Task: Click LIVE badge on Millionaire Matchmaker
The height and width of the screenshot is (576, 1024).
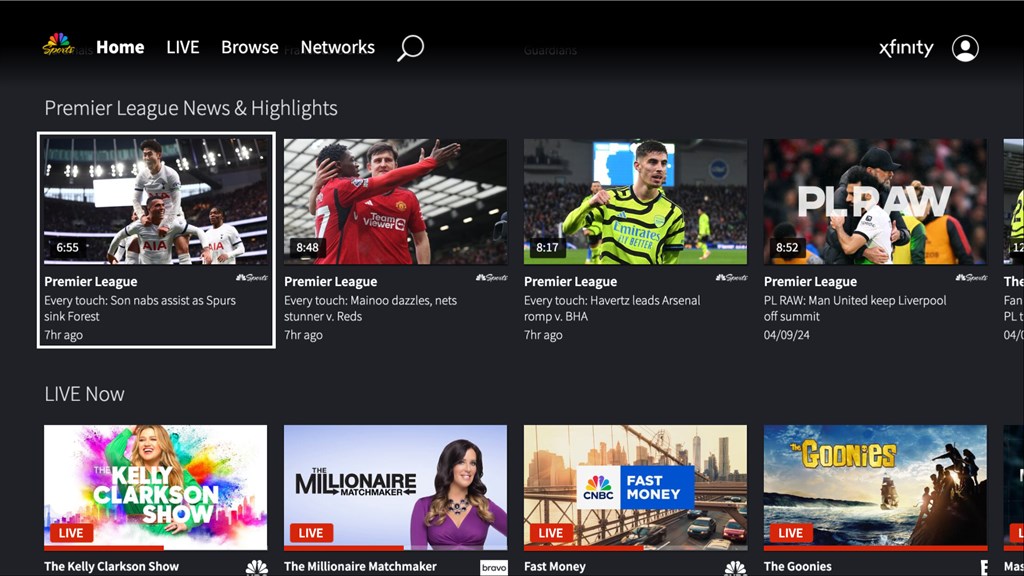Action: [x=311, y=533]
